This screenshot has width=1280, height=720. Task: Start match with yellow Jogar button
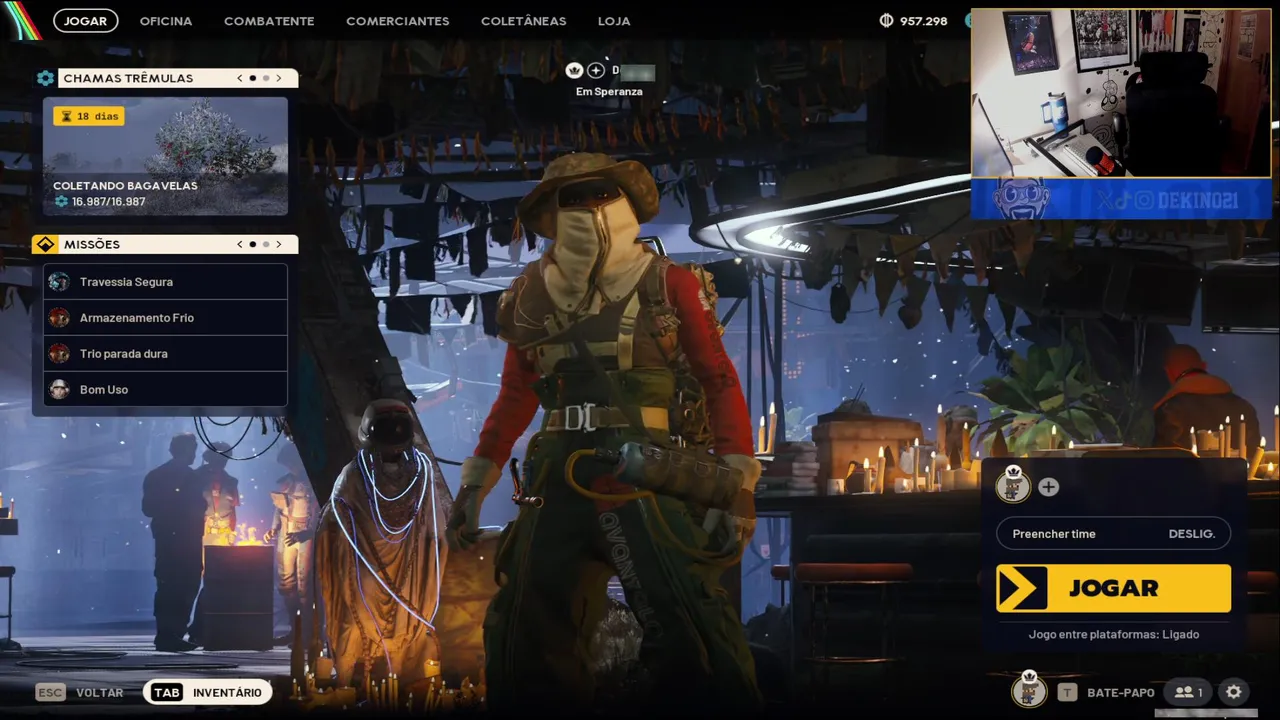coord(1113,588)
